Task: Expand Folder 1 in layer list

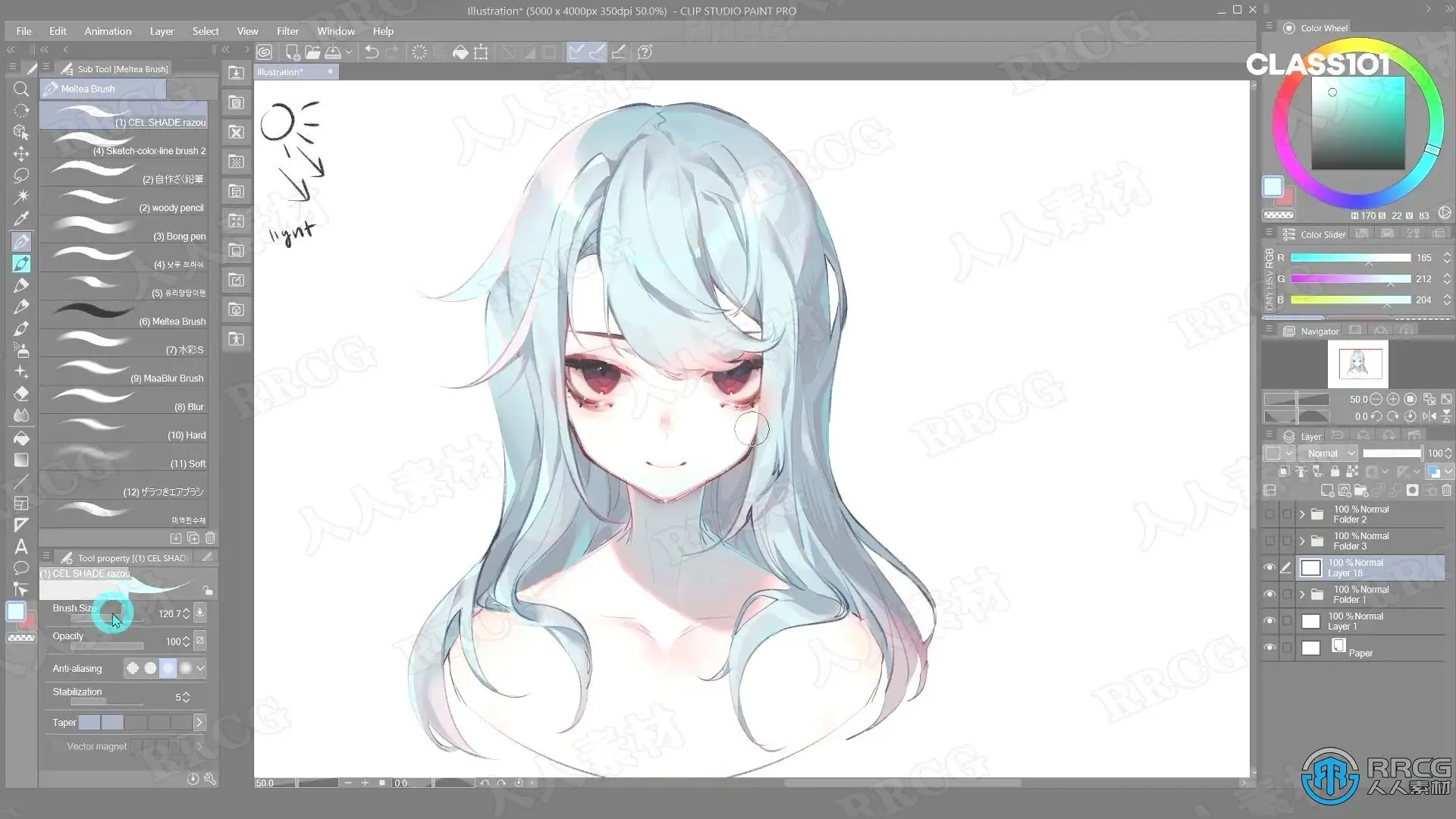Action: pos(1302,594)
